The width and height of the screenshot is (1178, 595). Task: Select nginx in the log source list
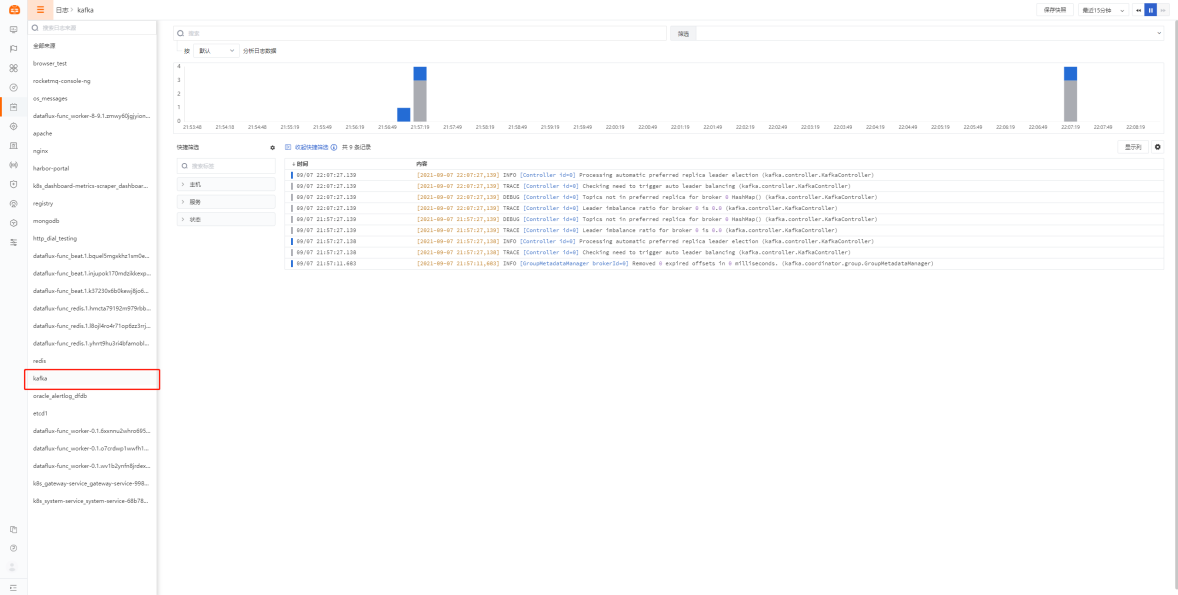pyautogui.click(x=41, y=151)
